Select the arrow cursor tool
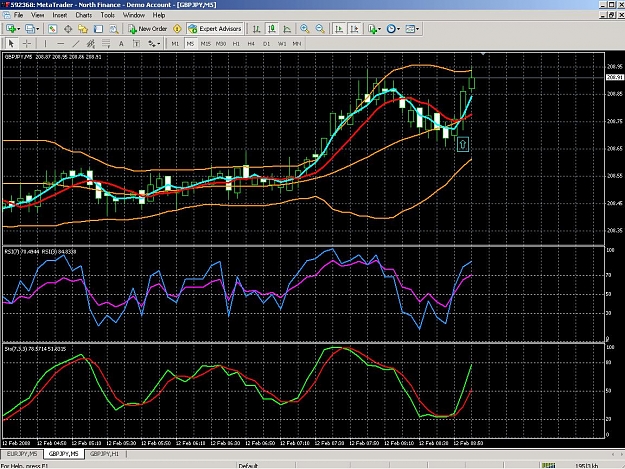 coord(11,43)
